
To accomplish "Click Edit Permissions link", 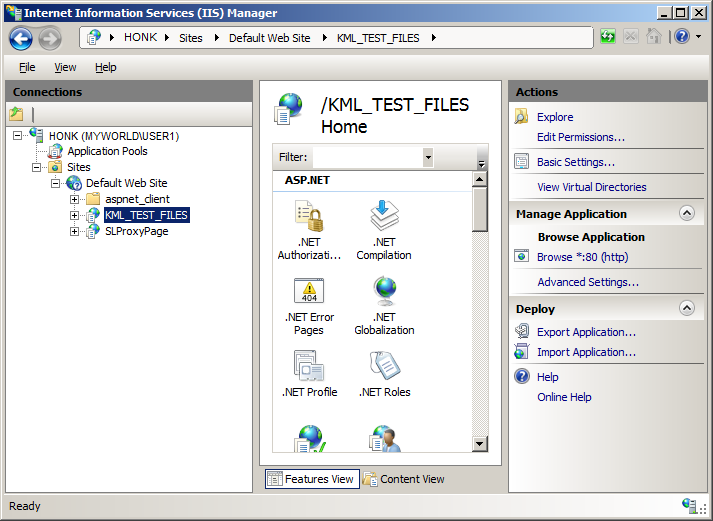I will coord(581,137).
